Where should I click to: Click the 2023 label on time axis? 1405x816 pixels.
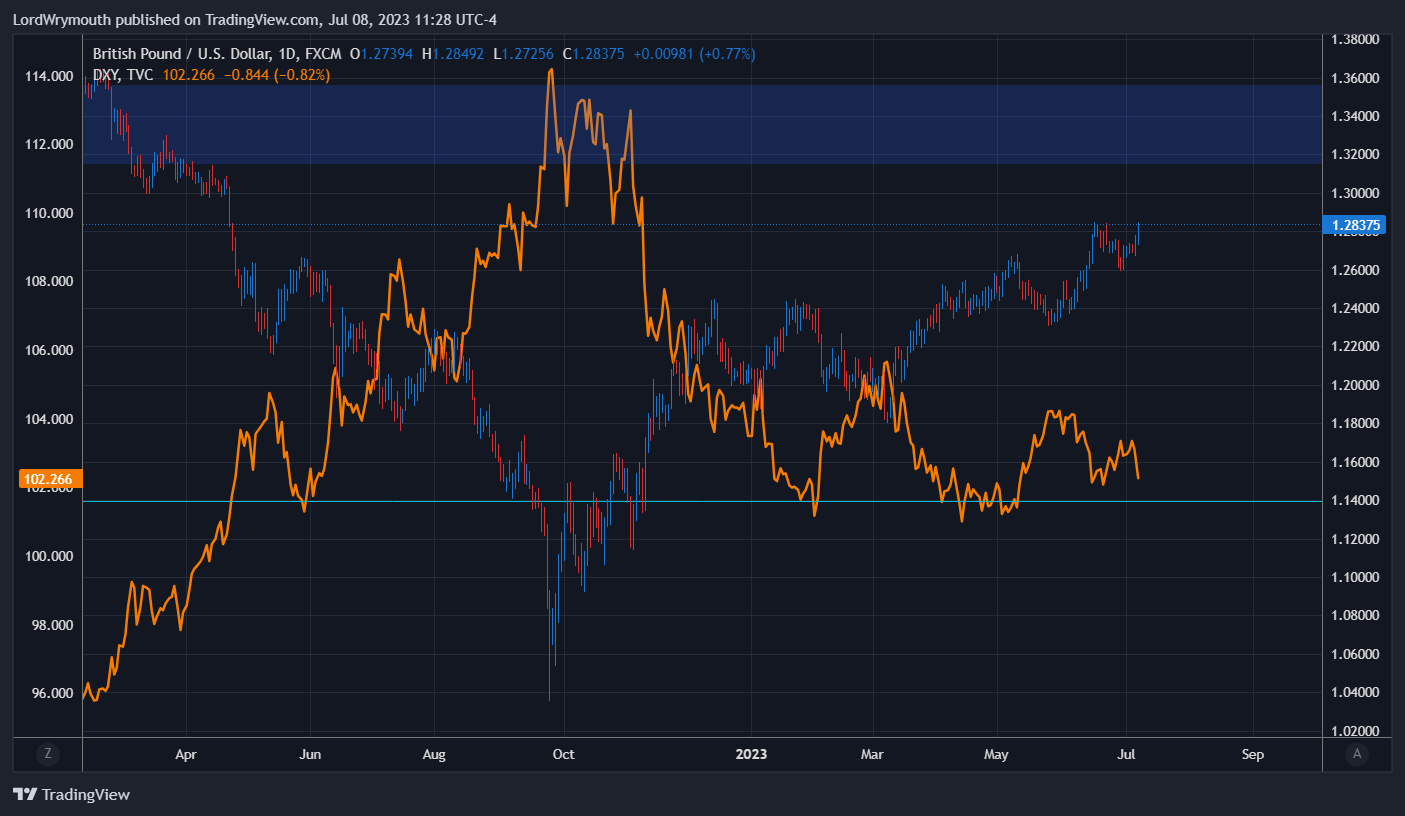[x=750, y=755]
